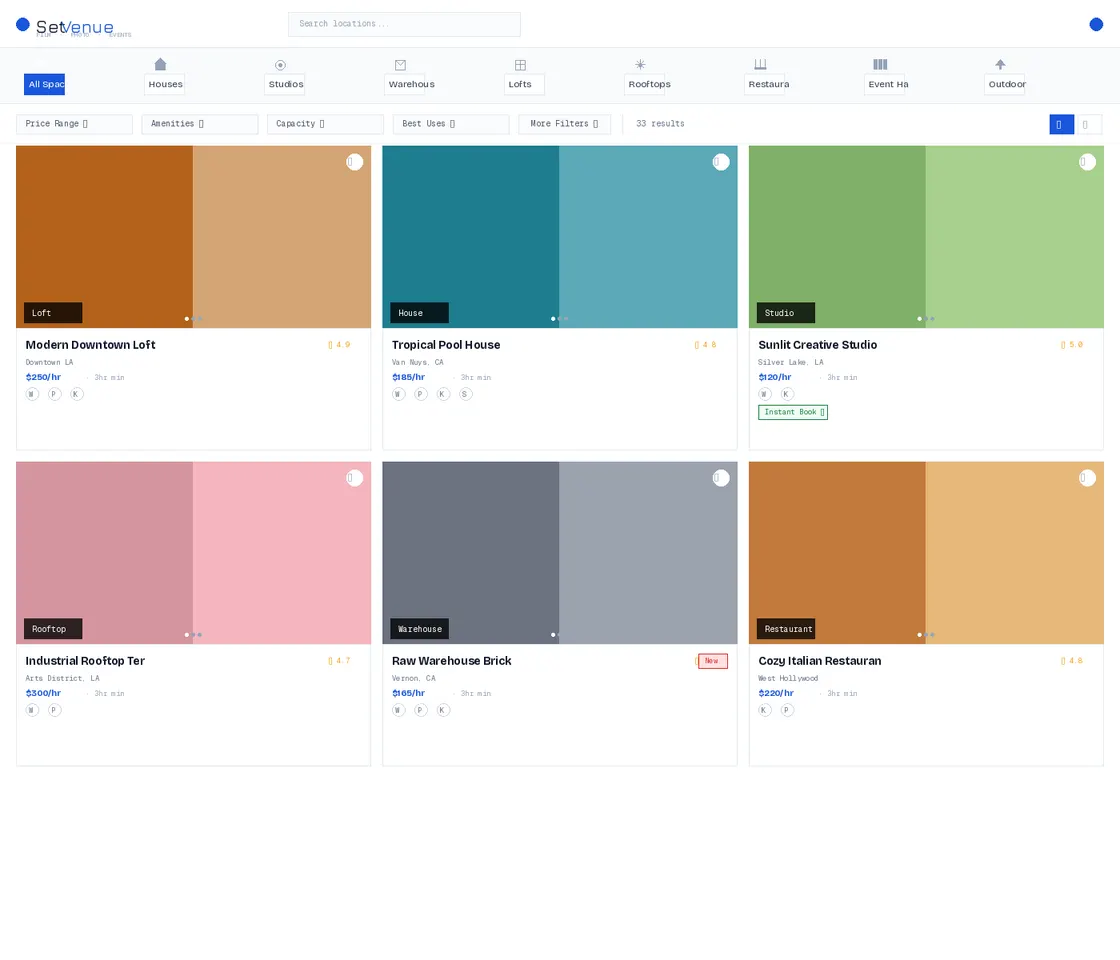Click the More Filters button
Image resolution: width=1120 pixels, height=960 pixels.
(x=564, y=124)
